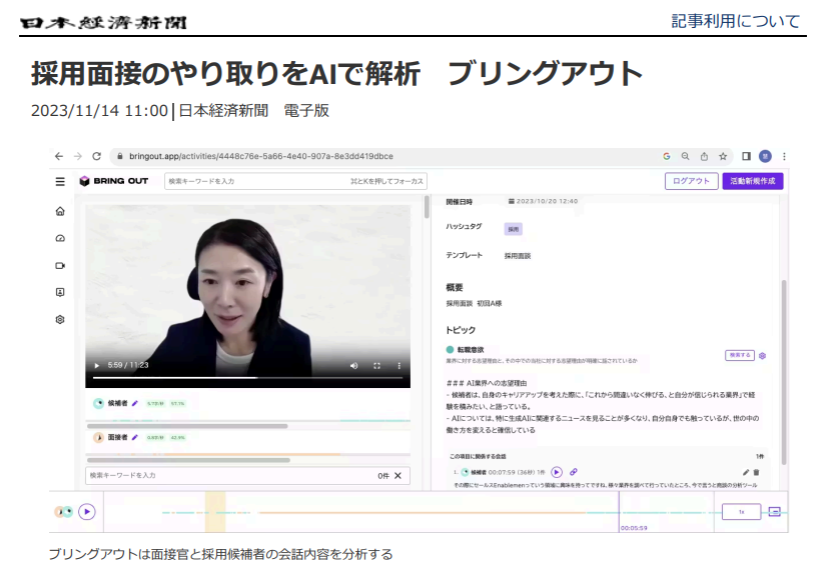Screen dimensions: 831x582
Task: Click the 採用 hashtag chip
Action: 513,229
